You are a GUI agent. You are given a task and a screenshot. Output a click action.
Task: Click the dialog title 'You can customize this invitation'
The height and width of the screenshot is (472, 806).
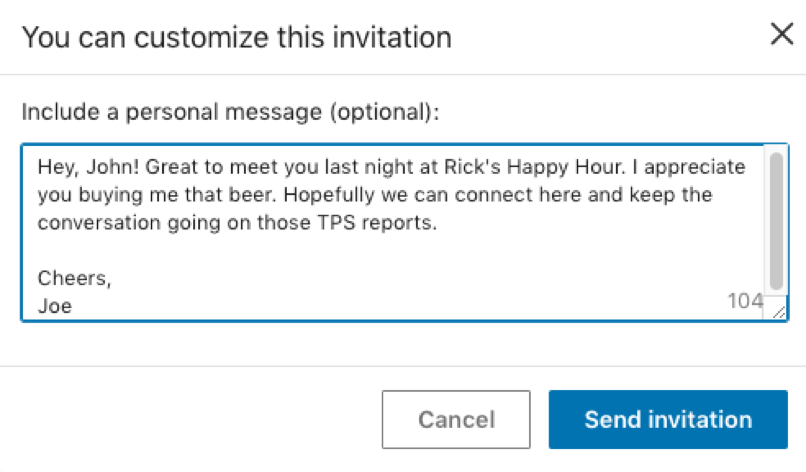pos(236,37)
